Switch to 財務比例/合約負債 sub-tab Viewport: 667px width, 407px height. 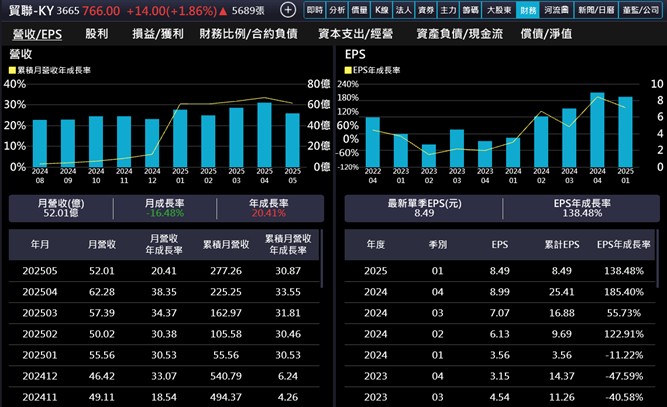click(248, 34)
